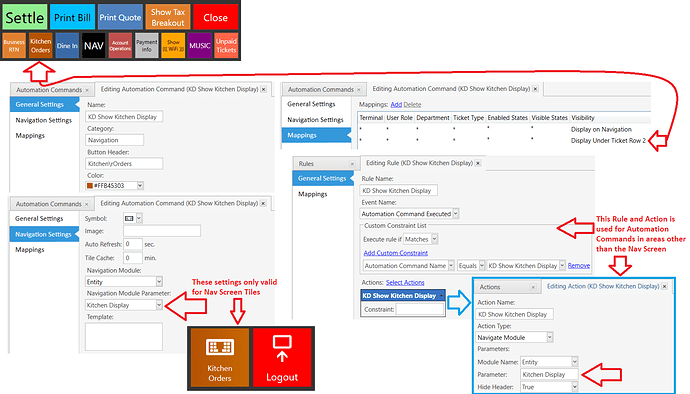Close the Rules tab
Viewport: 690px width, 394px height.
pos(352,164)
